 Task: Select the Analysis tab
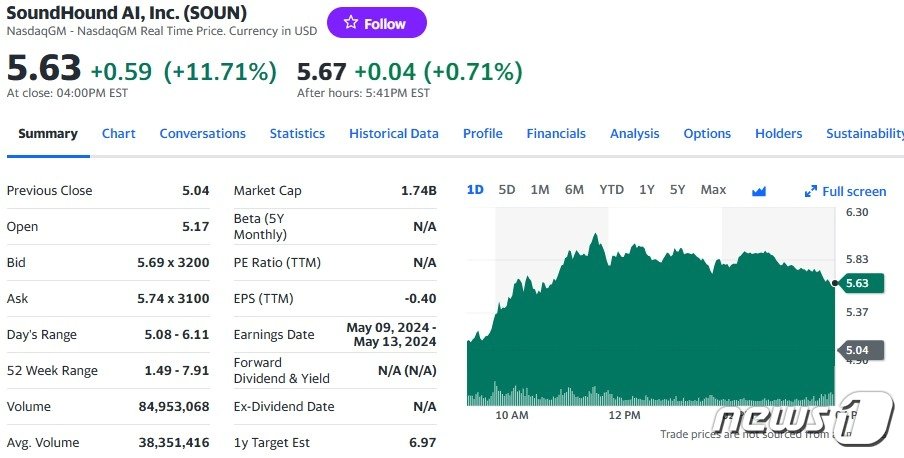634,133
